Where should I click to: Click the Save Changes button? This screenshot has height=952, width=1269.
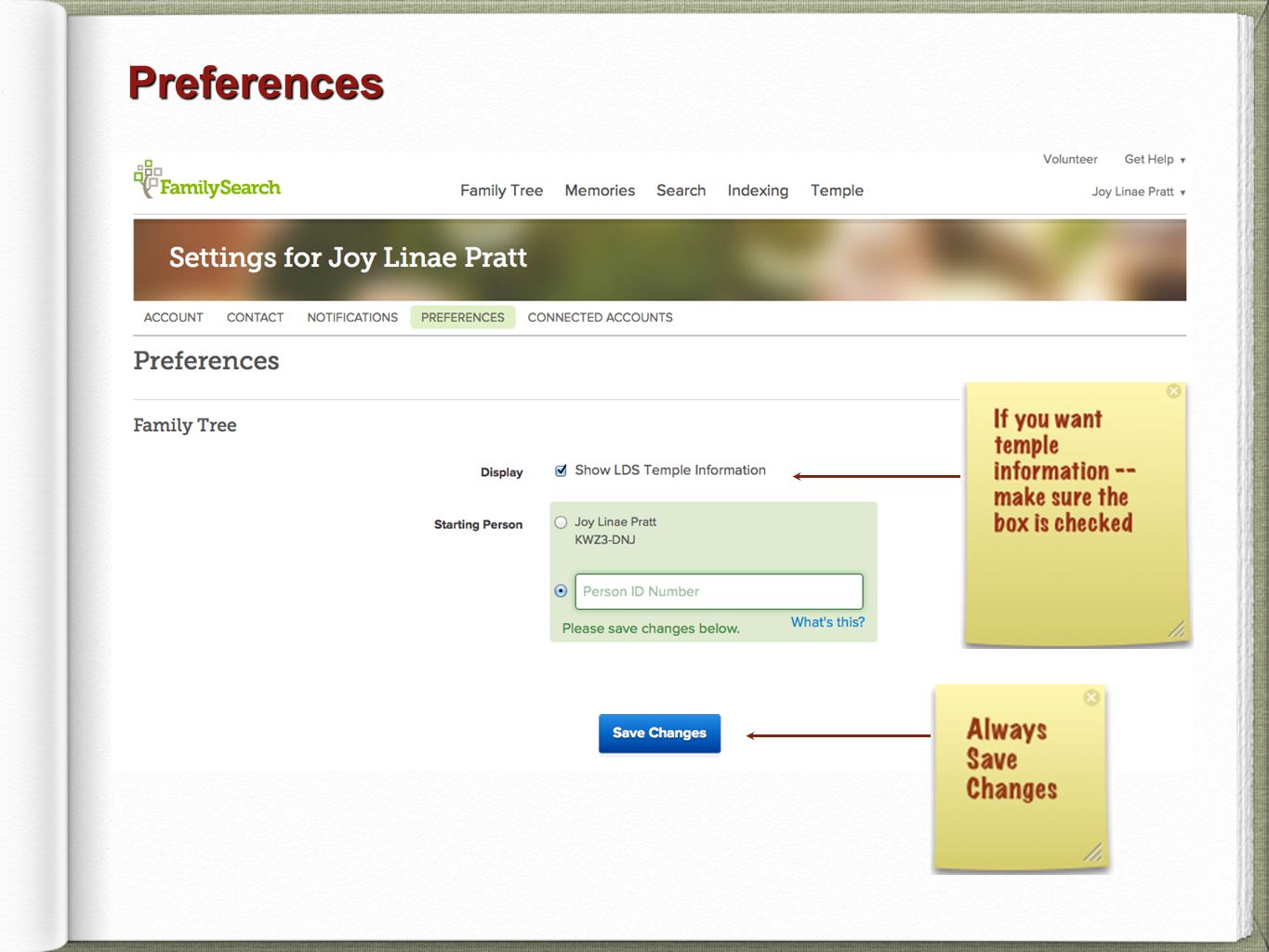[x=659, y=733]
